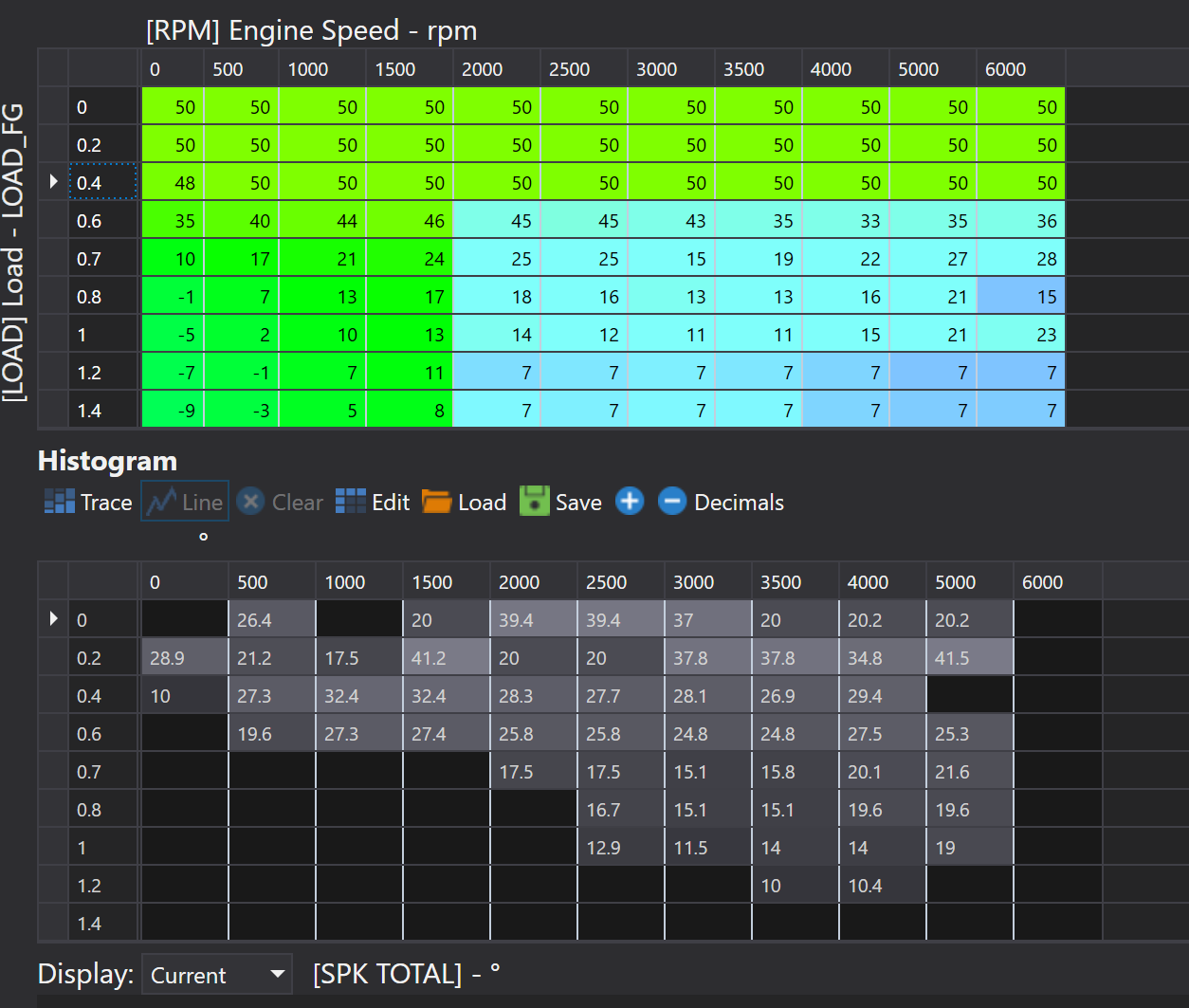
Task: Increase decimals with plus icon
Action: pyautogui.click(x=630, y=502)
